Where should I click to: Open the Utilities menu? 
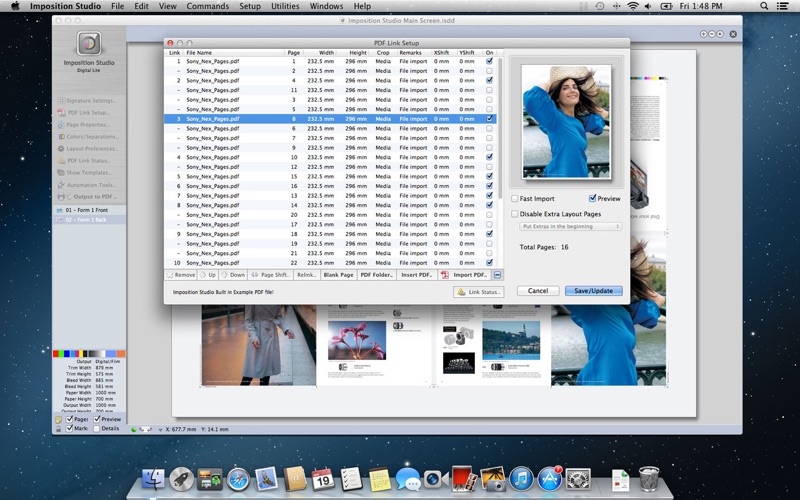pyautogui.click(x=285, y=6)
